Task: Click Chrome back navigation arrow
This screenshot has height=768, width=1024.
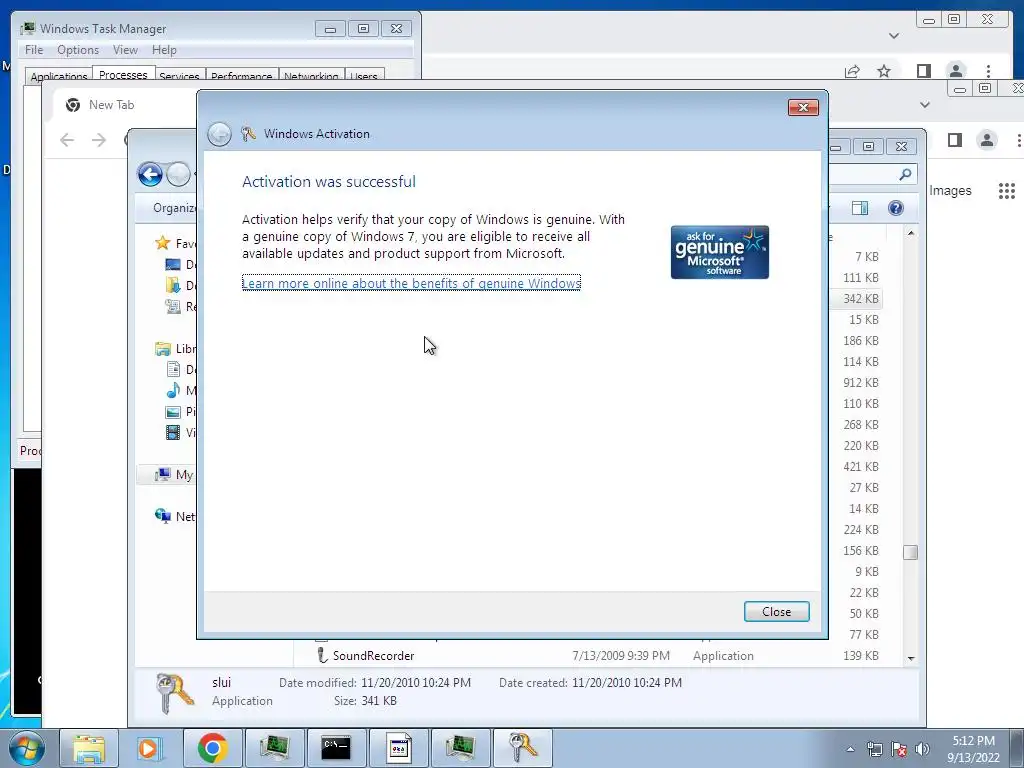Action: (67, 140)
